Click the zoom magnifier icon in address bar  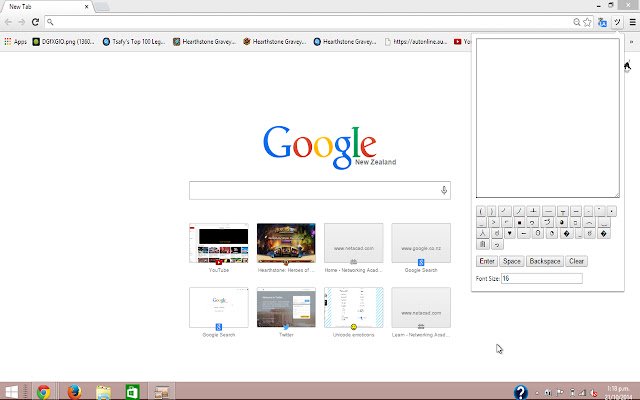(x=576, y=22)
